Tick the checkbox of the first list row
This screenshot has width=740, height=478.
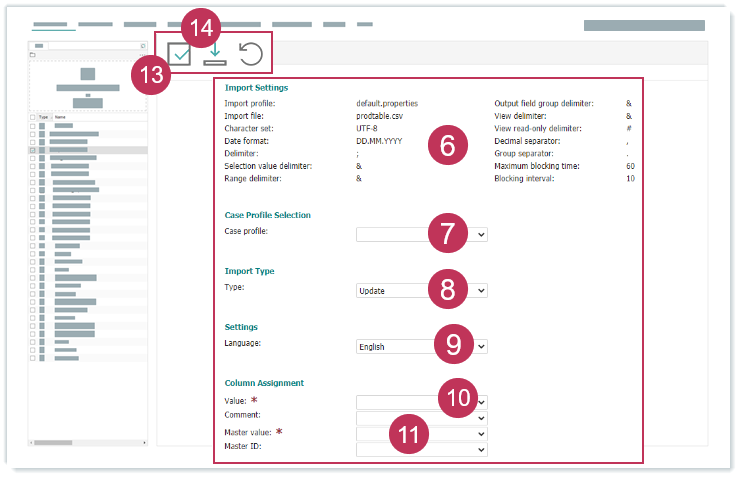(x=33, y=126)
